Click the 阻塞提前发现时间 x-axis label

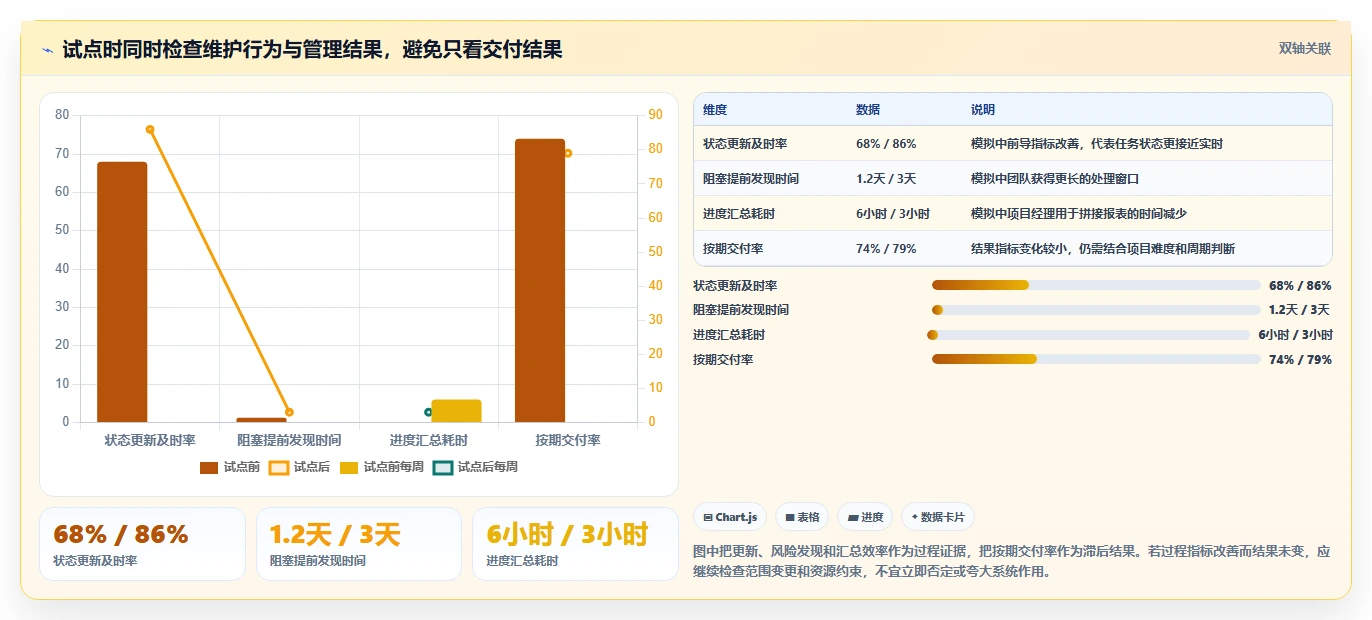tap(289, 440)
